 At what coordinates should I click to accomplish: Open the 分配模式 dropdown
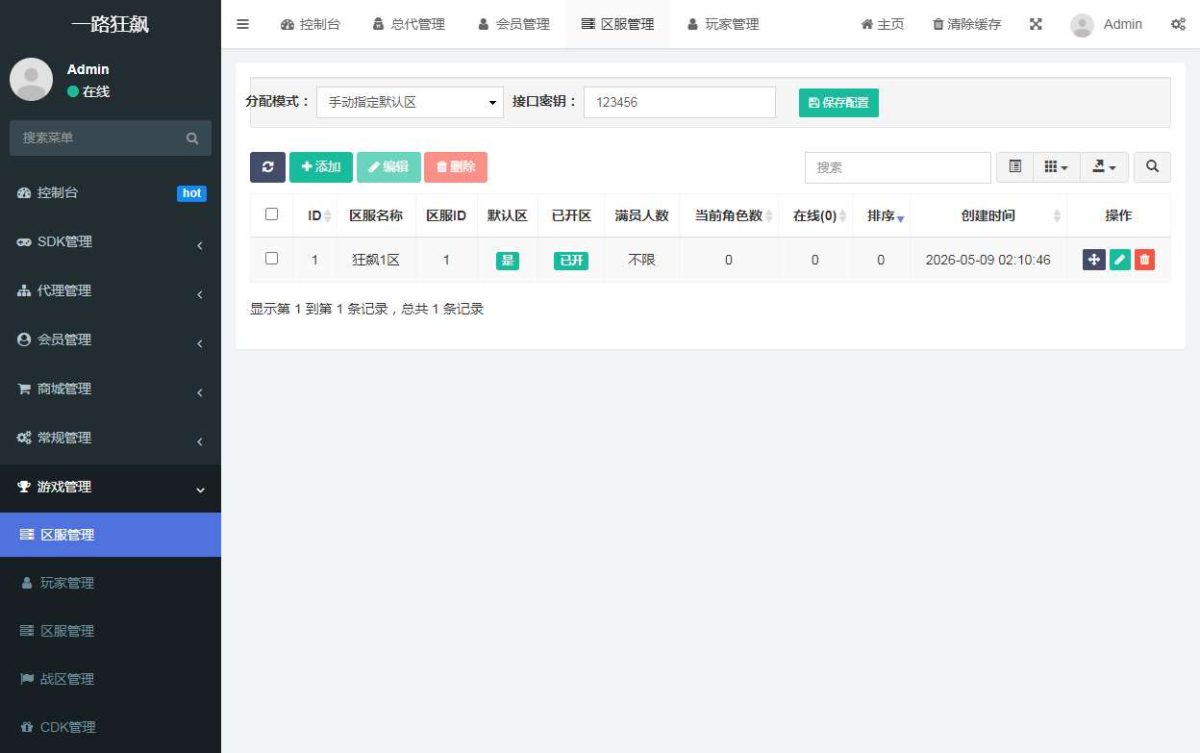410,102
